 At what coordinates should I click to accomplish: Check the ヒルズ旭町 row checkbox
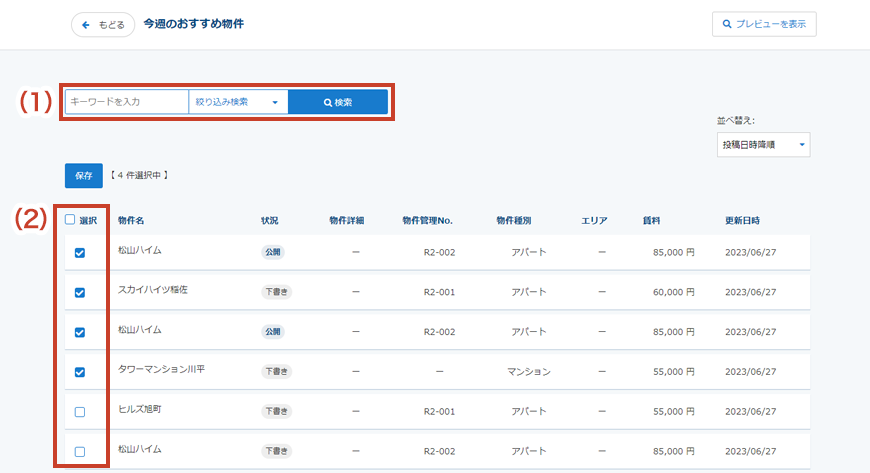[x=80, y=412]
